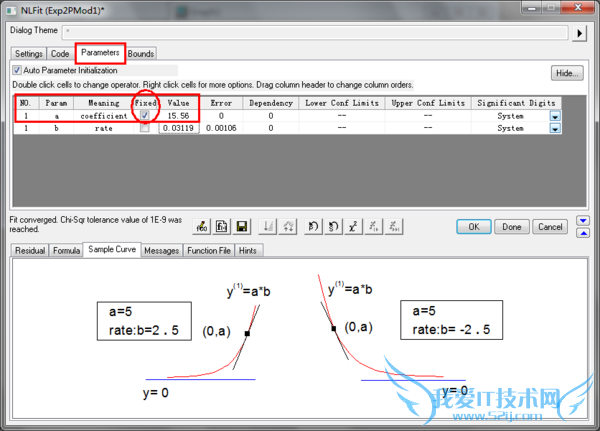Click the Dependency cell for parameter b
600x431 pixels.
pos(271,128)
